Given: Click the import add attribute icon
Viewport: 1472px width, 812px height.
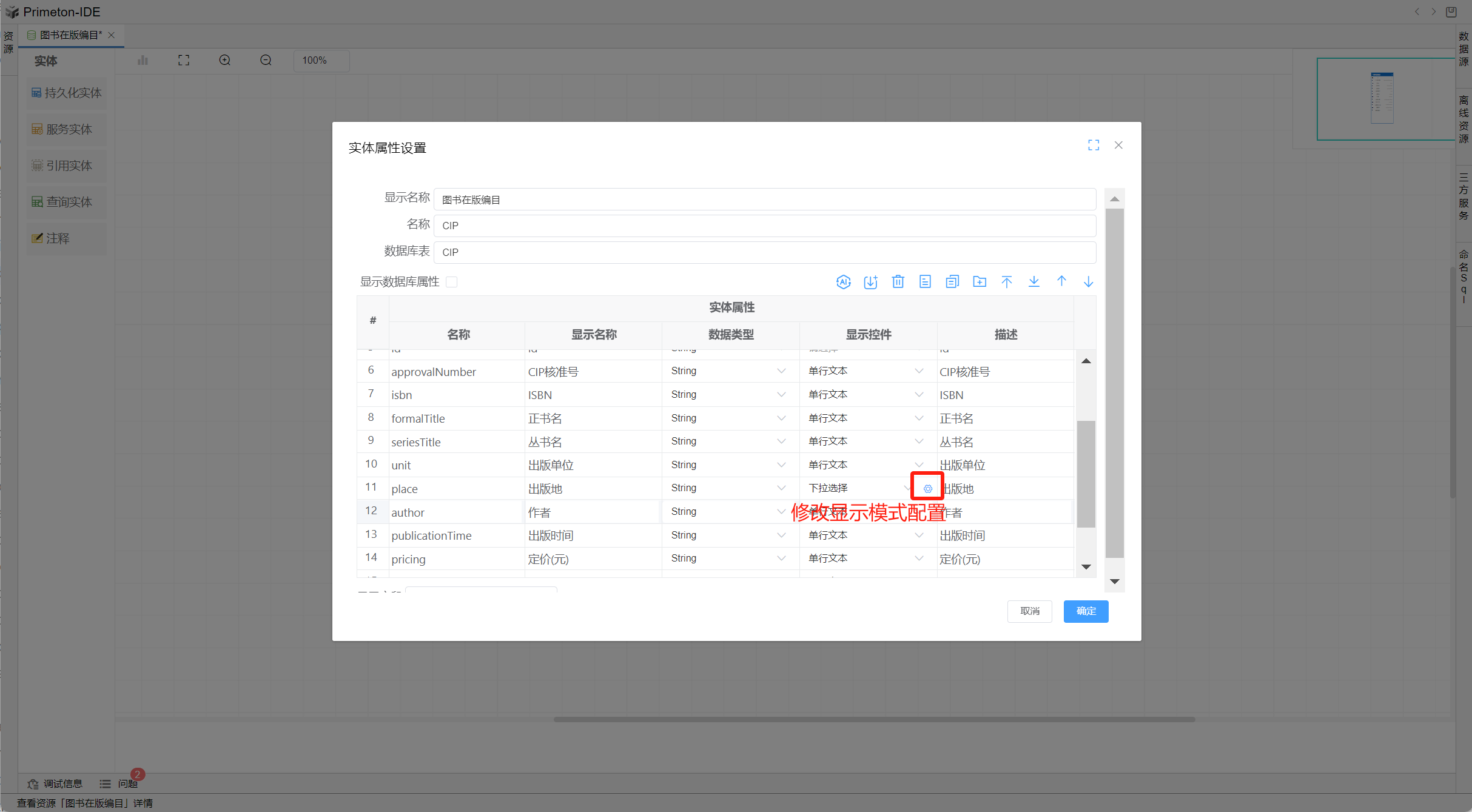Looking at the screenshot, I should (x=870, y=281).
